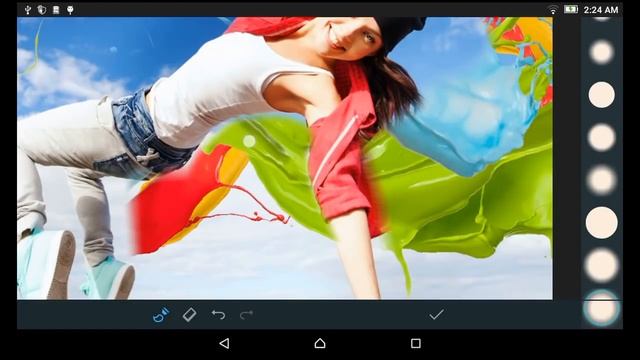Select the blue paint brush tool
The height and width of the screenshot is (360, 640).
(x=161, y=315)
